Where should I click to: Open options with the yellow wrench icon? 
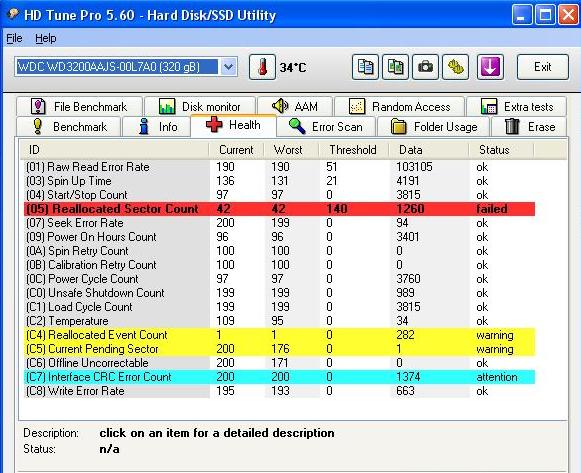coord(455,67)
